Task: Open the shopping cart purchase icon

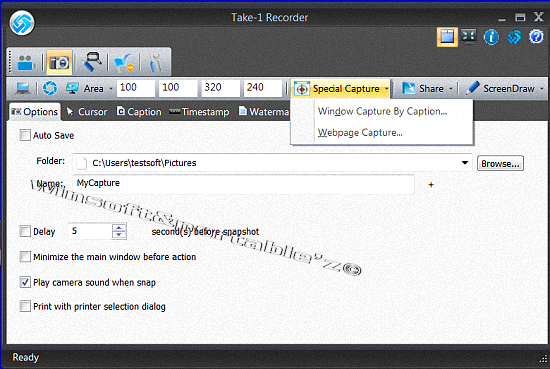Action: point(123,63)
